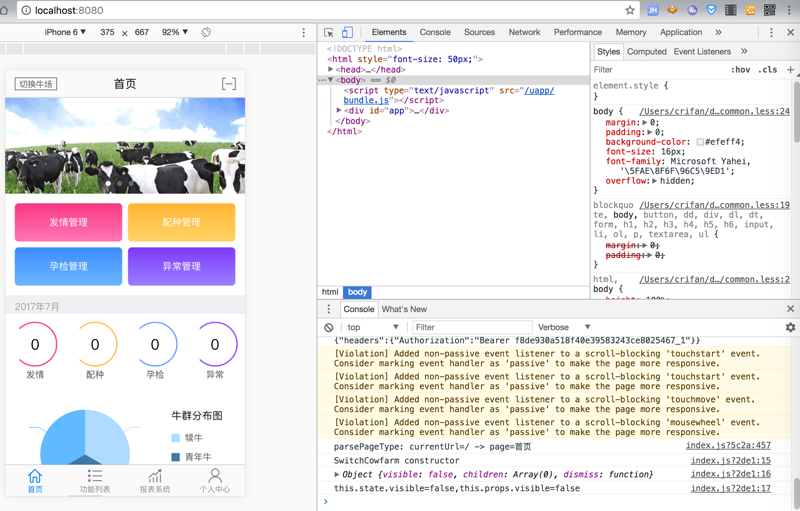Switch to Computed styles tab
800x511 pixels.
point(646,52)
